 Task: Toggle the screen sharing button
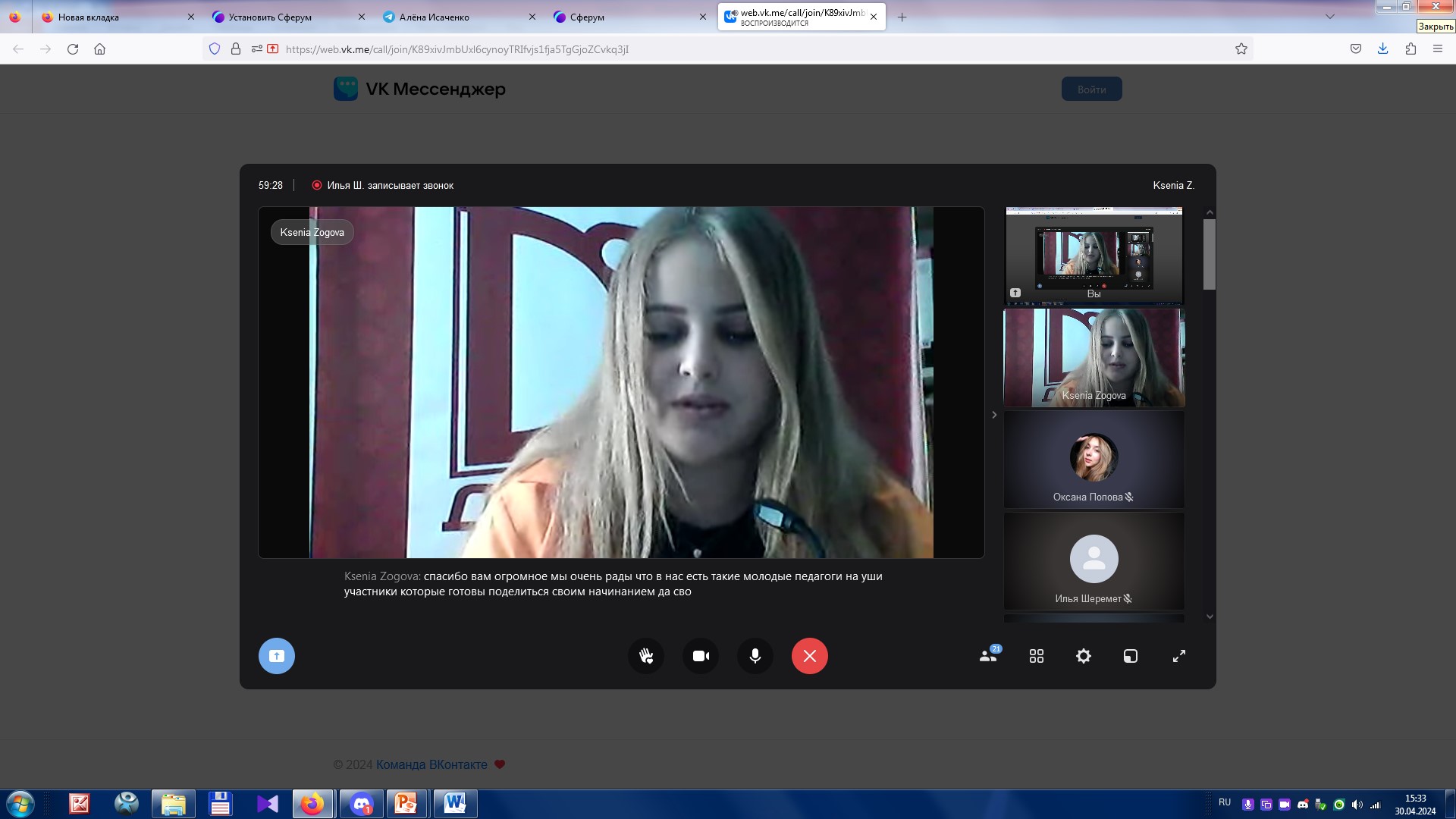pyautogui.click(x=277, y=656)
